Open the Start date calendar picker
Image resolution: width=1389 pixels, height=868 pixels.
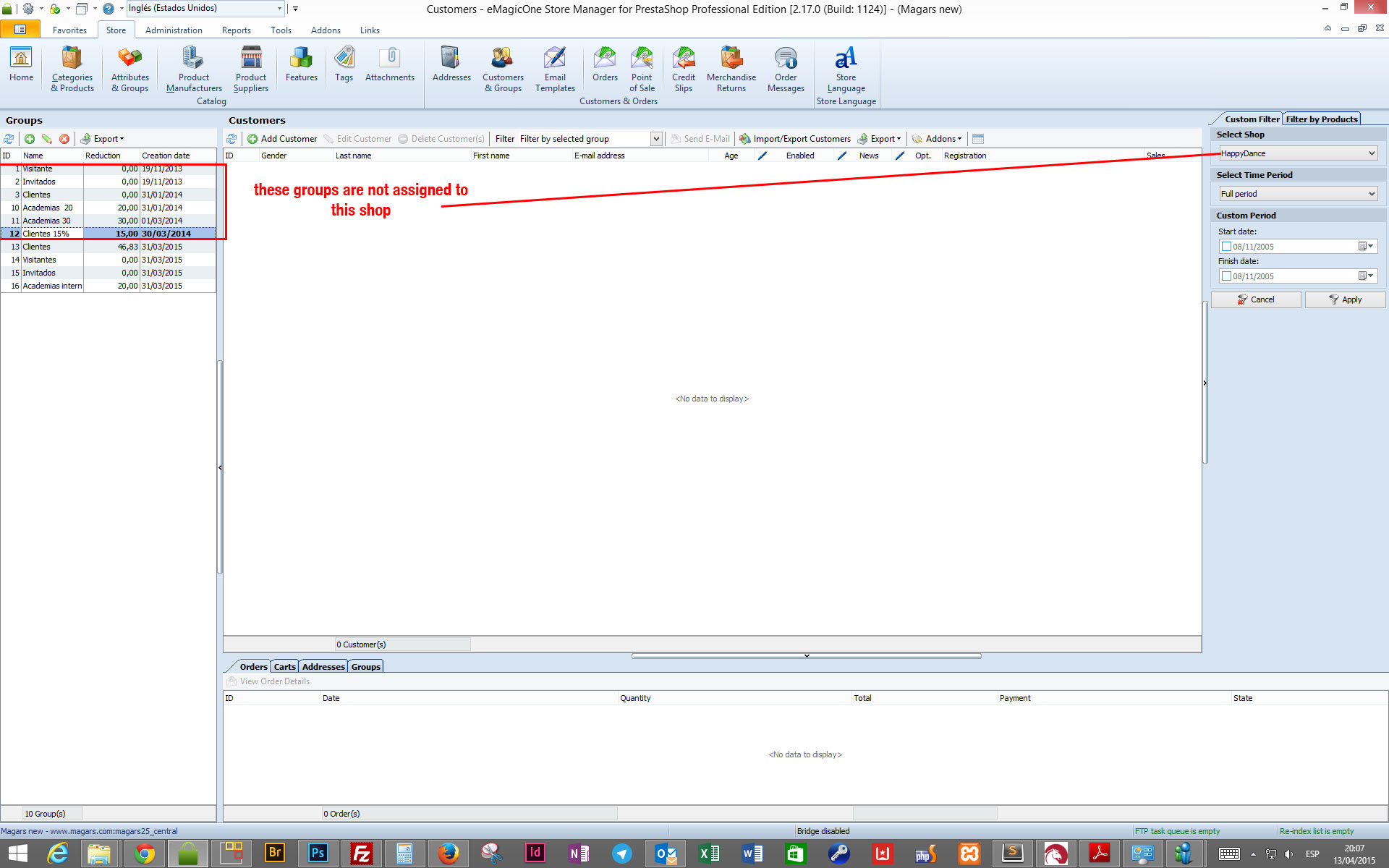pos(1366,247)
